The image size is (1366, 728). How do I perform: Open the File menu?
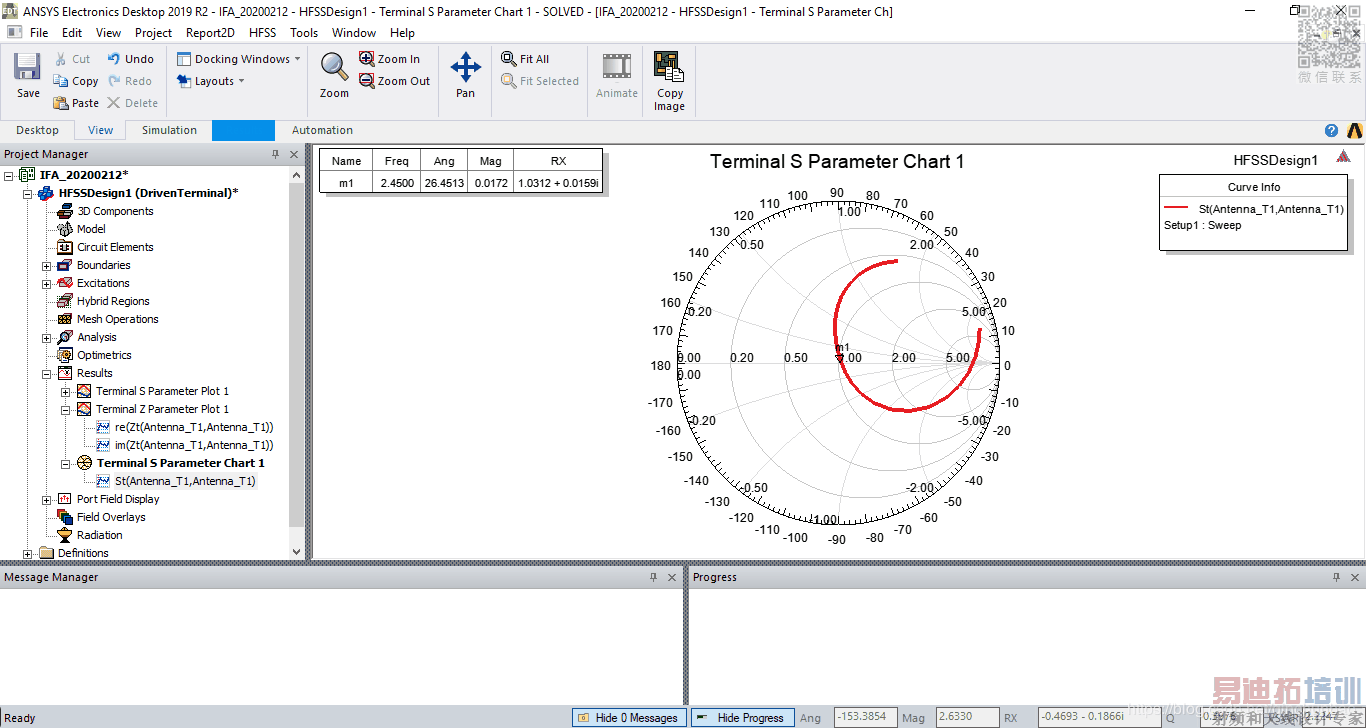click(39, 33)
